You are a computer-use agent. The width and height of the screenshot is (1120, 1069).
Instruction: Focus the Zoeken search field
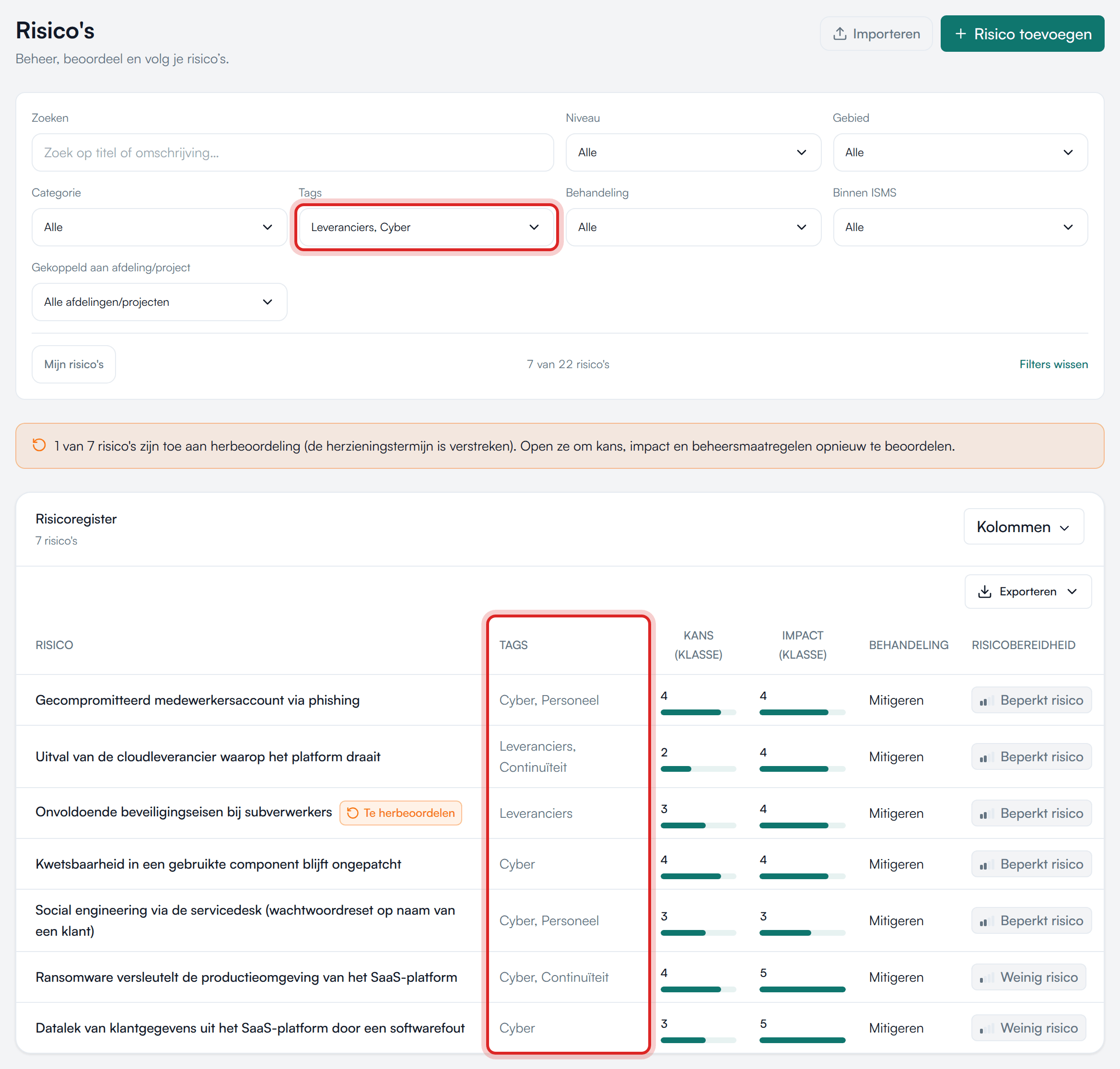(x=292, y=152)
